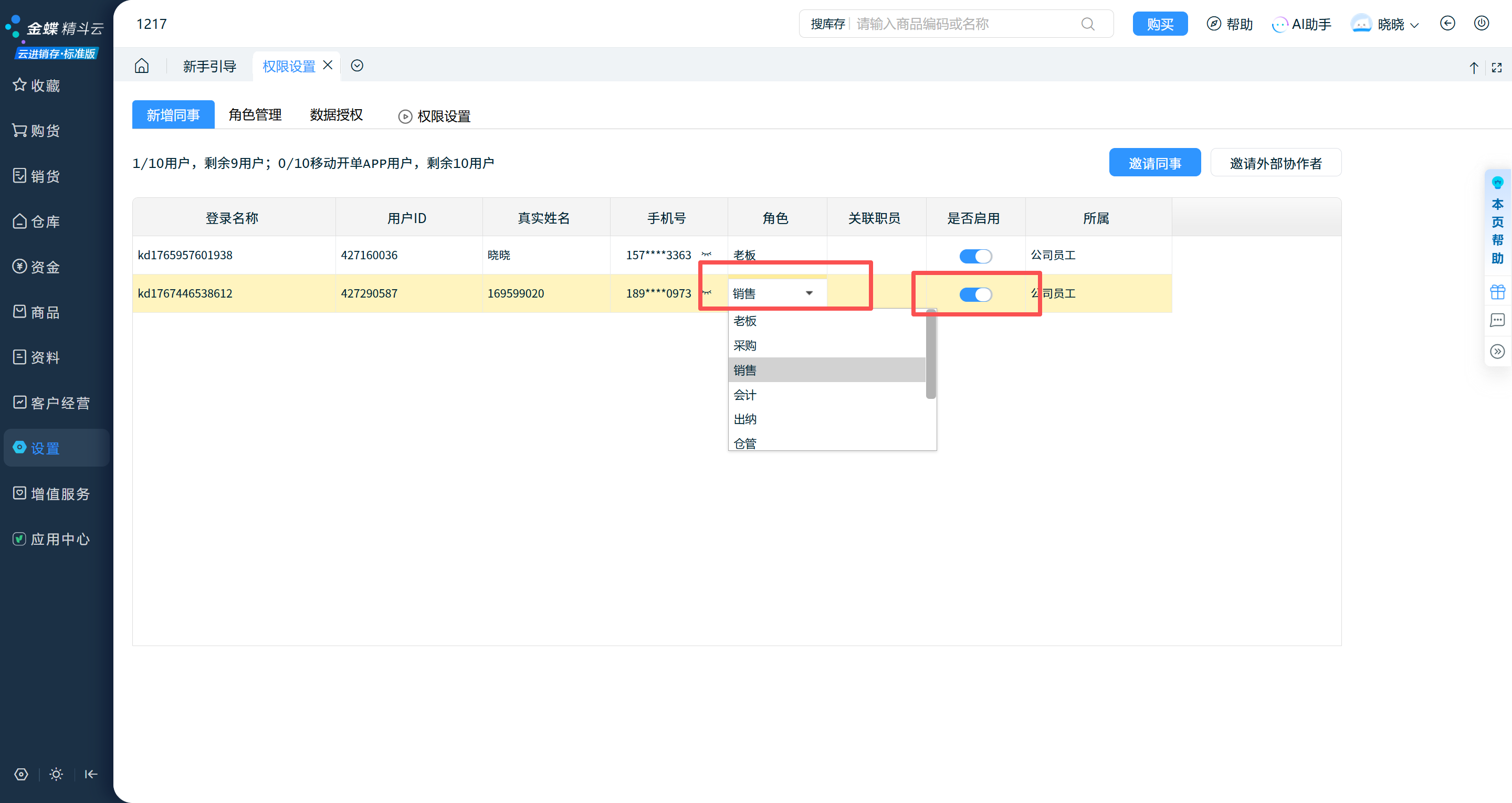
Task: Open the message feedback icon in right panel
Action: tap(1497, 321)
